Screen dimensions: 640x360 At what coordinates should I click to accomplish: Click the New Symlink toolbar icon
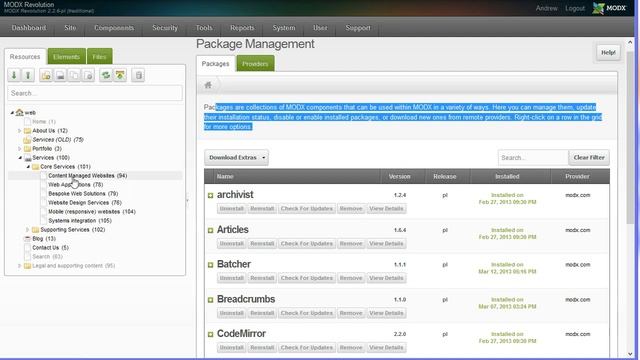pyautogui.click(x=74, y=75)
